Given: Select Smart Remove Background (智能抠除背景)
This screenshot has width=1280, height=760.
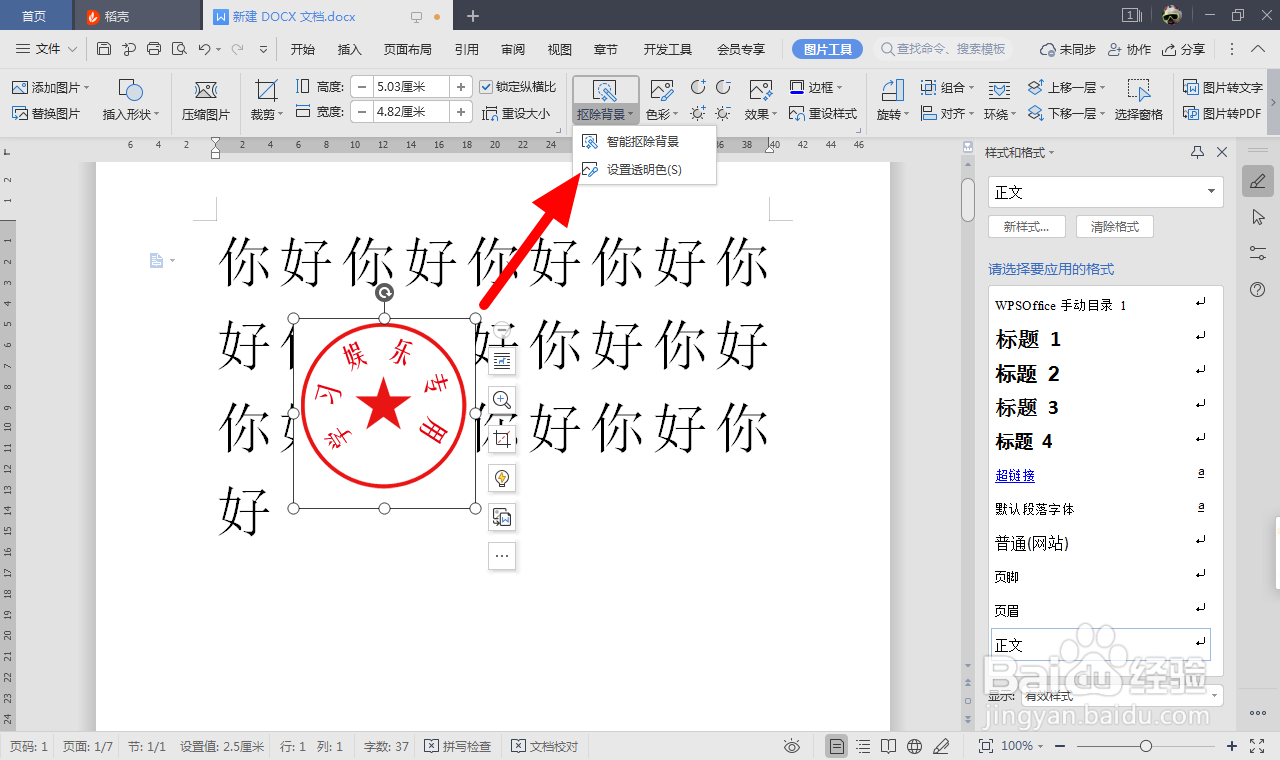Looking at the screenshot, I should pos(643,142).
